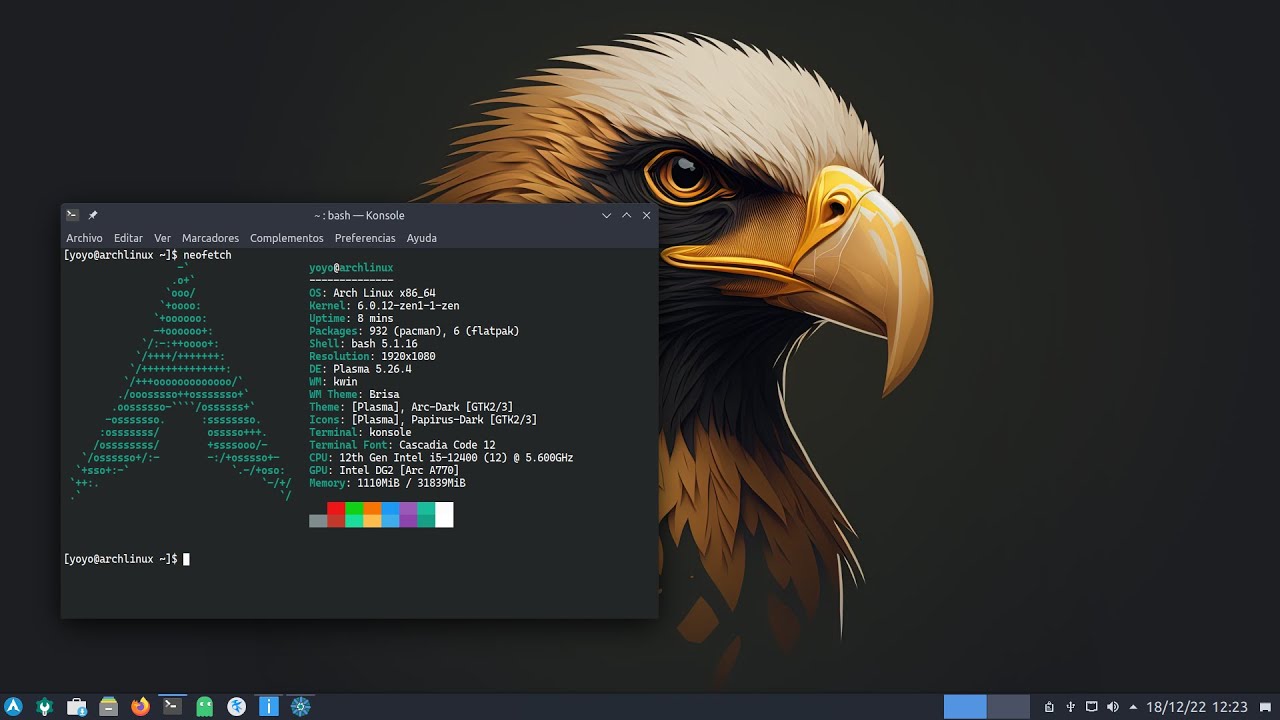
Task: Click the 'GPU: Intel DG2 [Arc A770]' line
Action: tap(384, 470)
